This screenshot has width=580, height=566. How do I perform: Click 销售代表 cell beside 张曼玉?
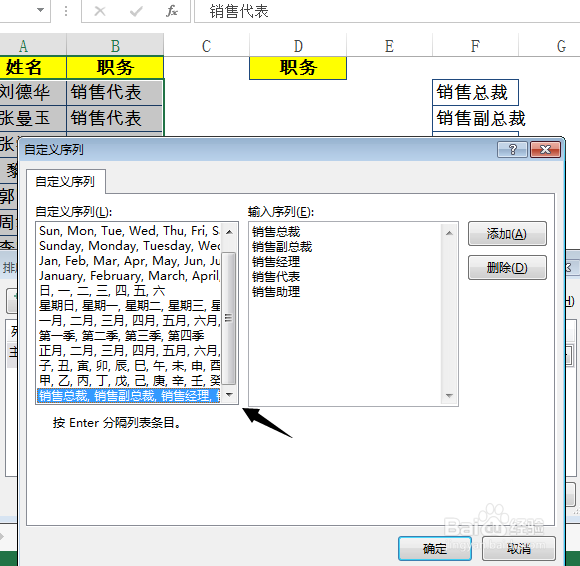coord(115,118)
